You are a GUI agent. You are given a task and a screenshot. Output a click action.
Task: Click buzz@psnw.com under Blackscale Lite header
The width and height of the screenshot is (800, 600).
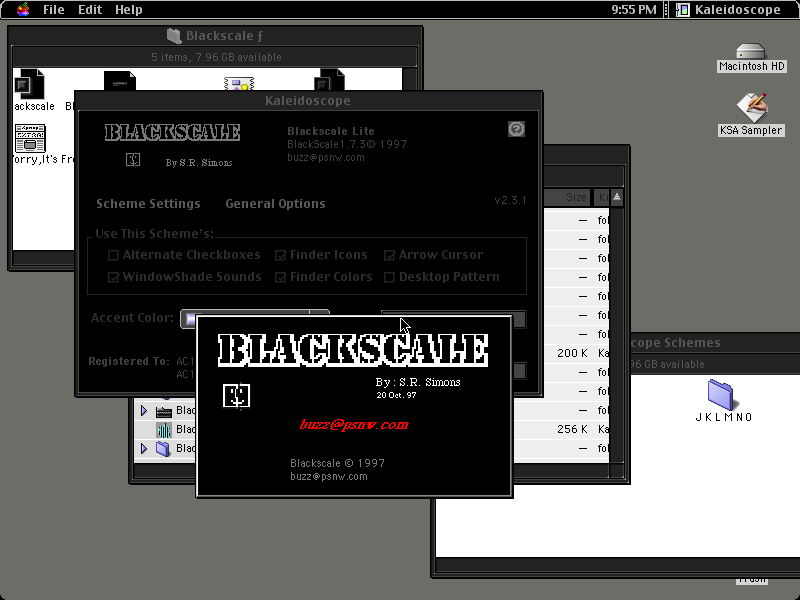(x=326, y=158)
